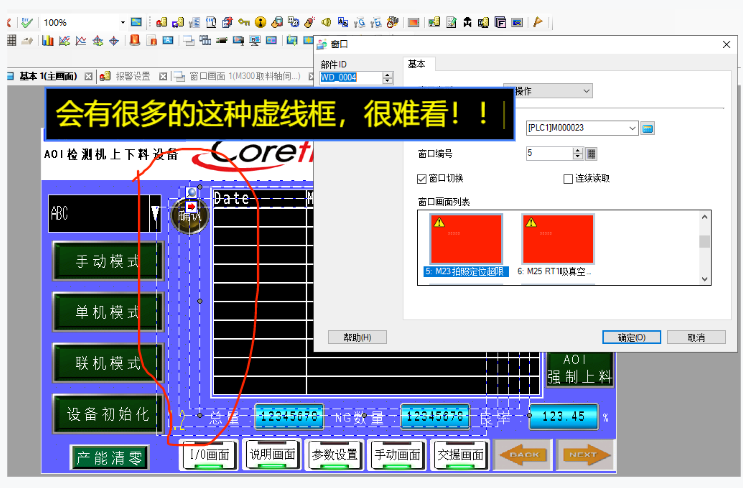Click the address browse icon beside PLC1 field
The image size is (743, 488).
(647, 128)
